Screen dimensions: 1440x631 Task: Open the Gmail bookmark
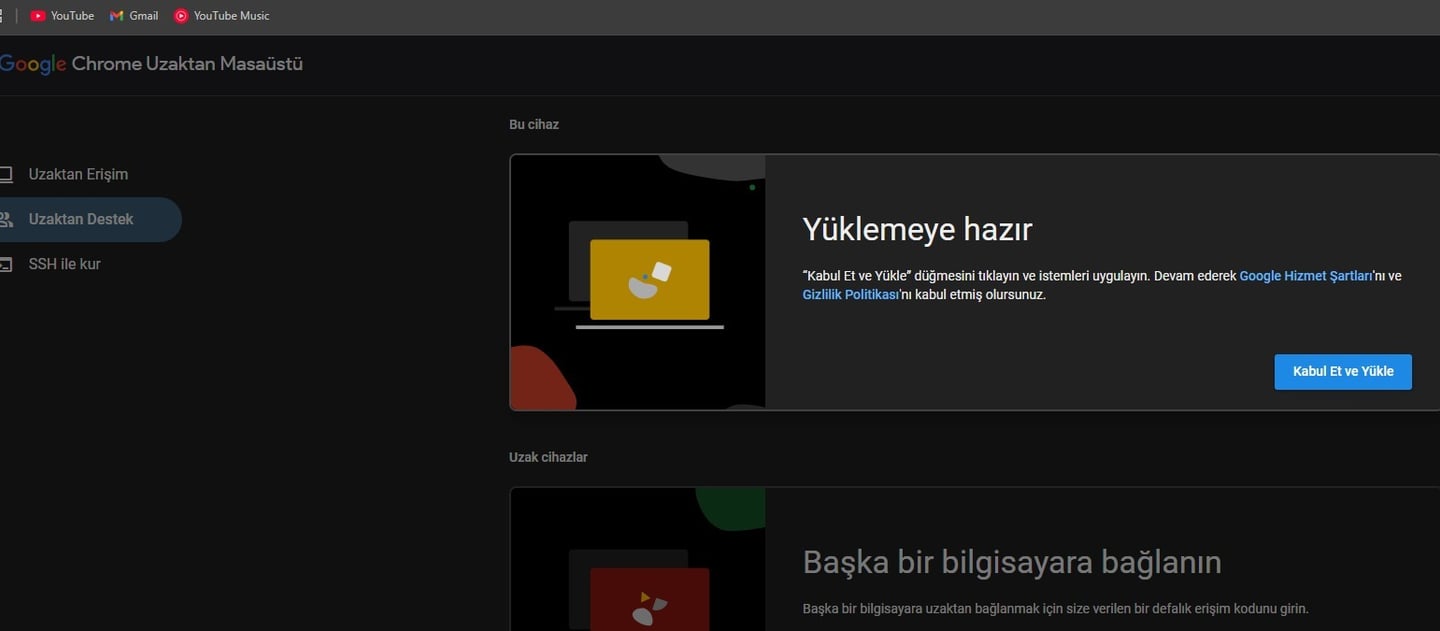click(x=134, y=16)
